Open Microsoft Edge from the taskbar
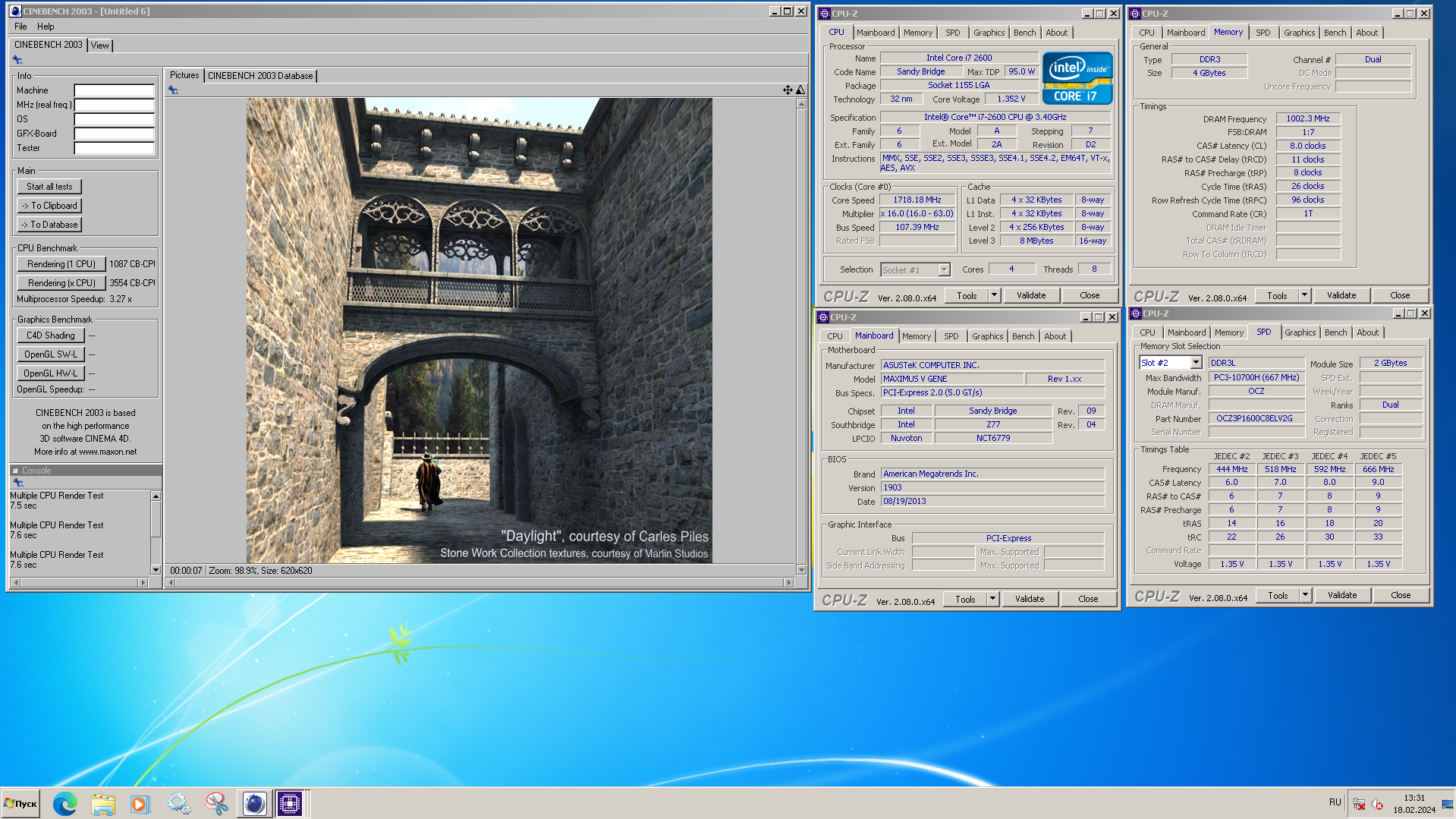 pos(65,803)
